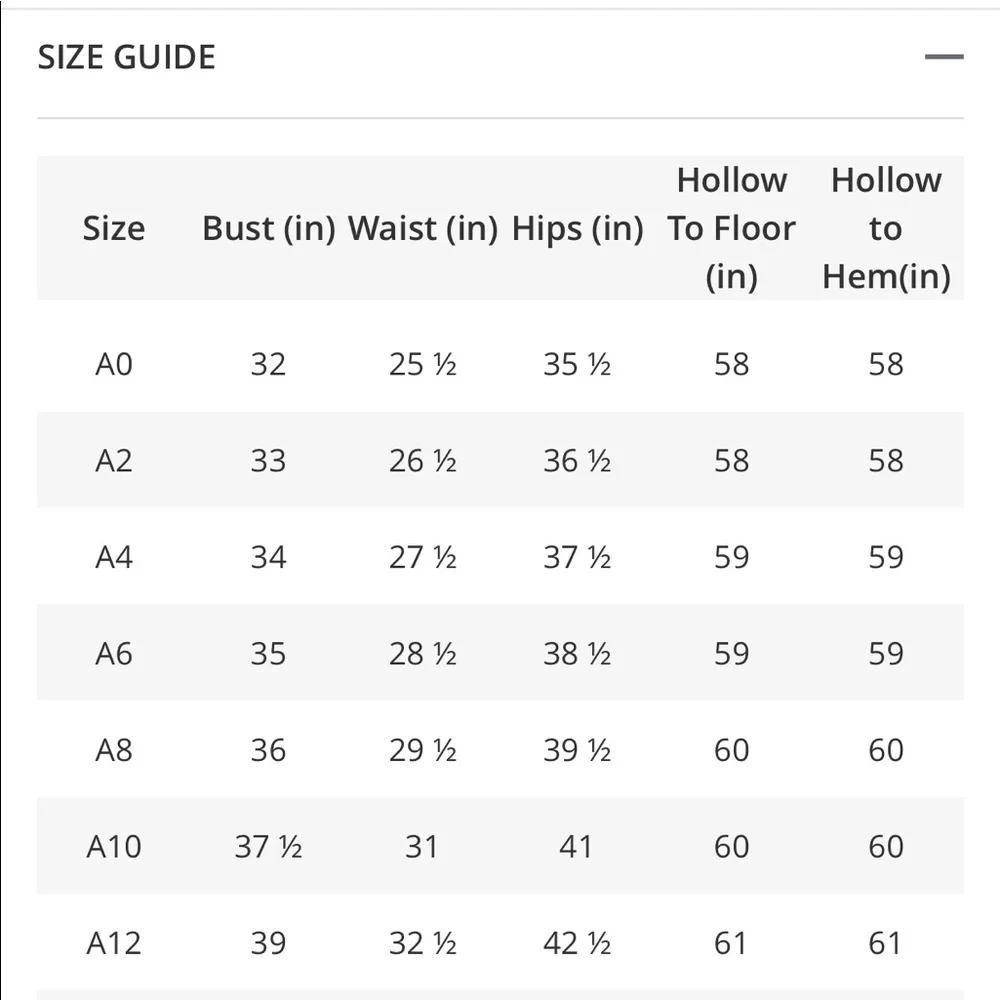Select the Hollow to Hem(in) header
Image resolution: width=1000 pixels, height=1000 pixels.
click(886, 229)
